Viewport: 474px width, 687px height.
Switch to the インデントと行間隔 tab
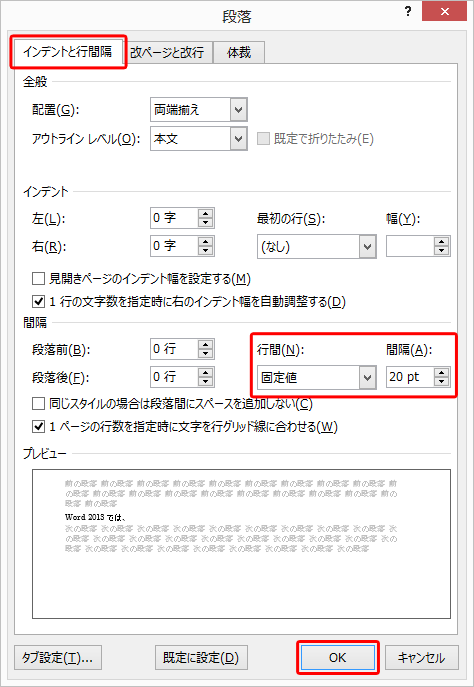[68, 52]
